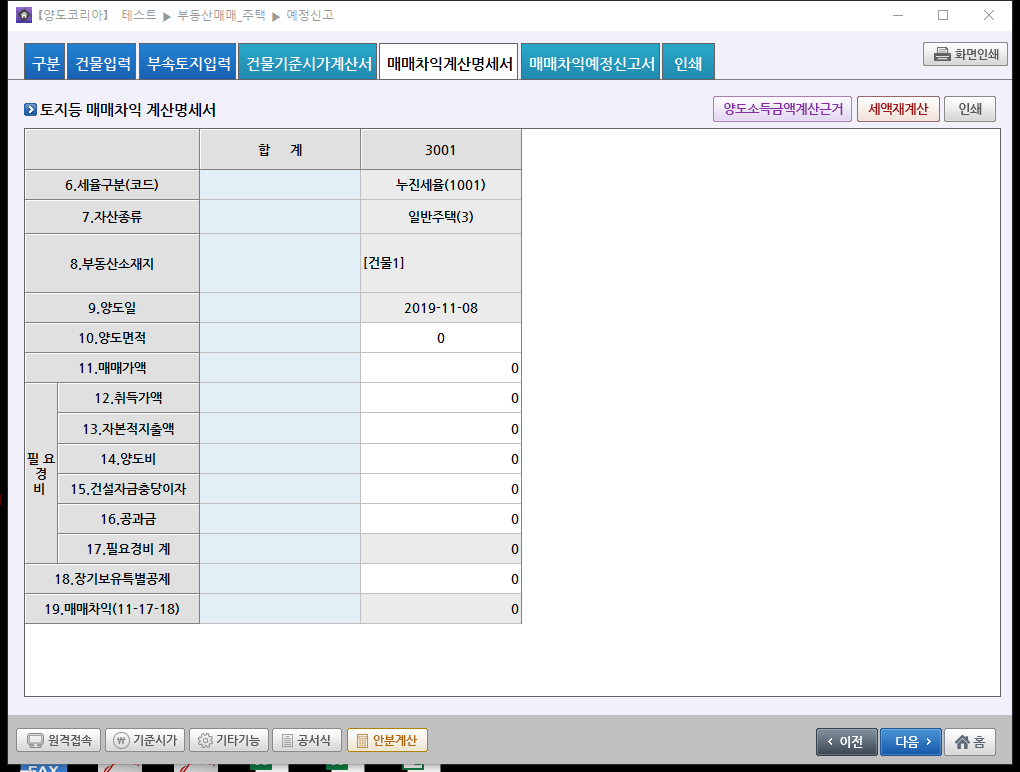Click the 12.취득가액 value field
This screenshot has height=772, width=1020.
441,398
